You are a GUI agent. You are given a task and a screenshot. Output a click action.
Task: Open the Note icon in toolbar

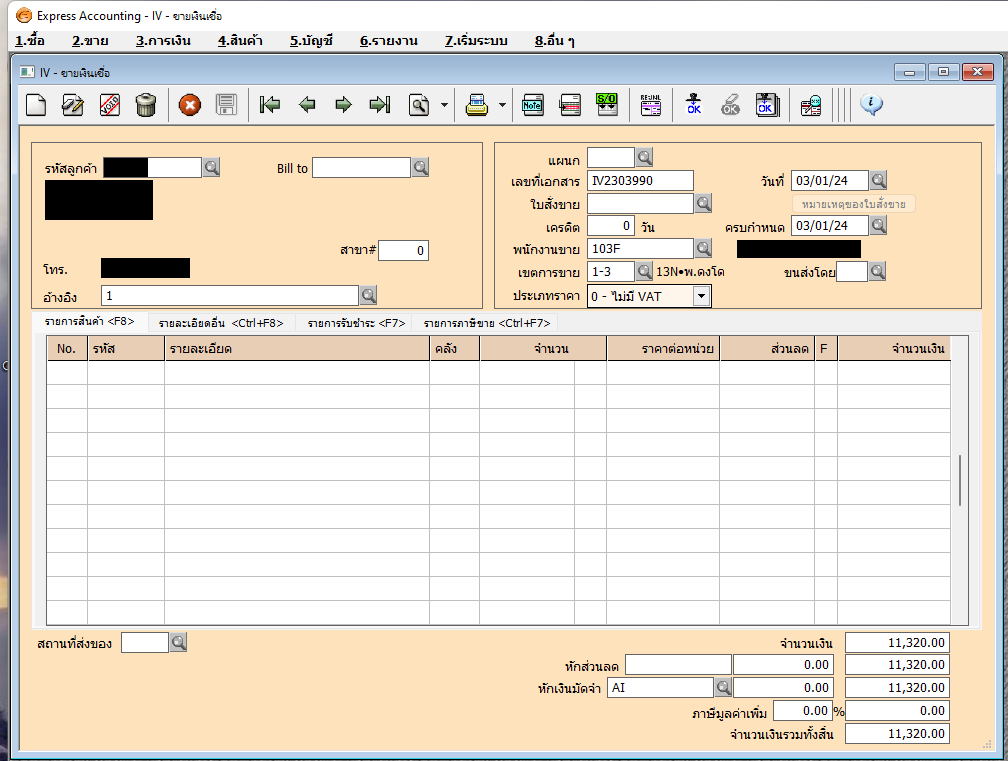(x=533, y=105)
